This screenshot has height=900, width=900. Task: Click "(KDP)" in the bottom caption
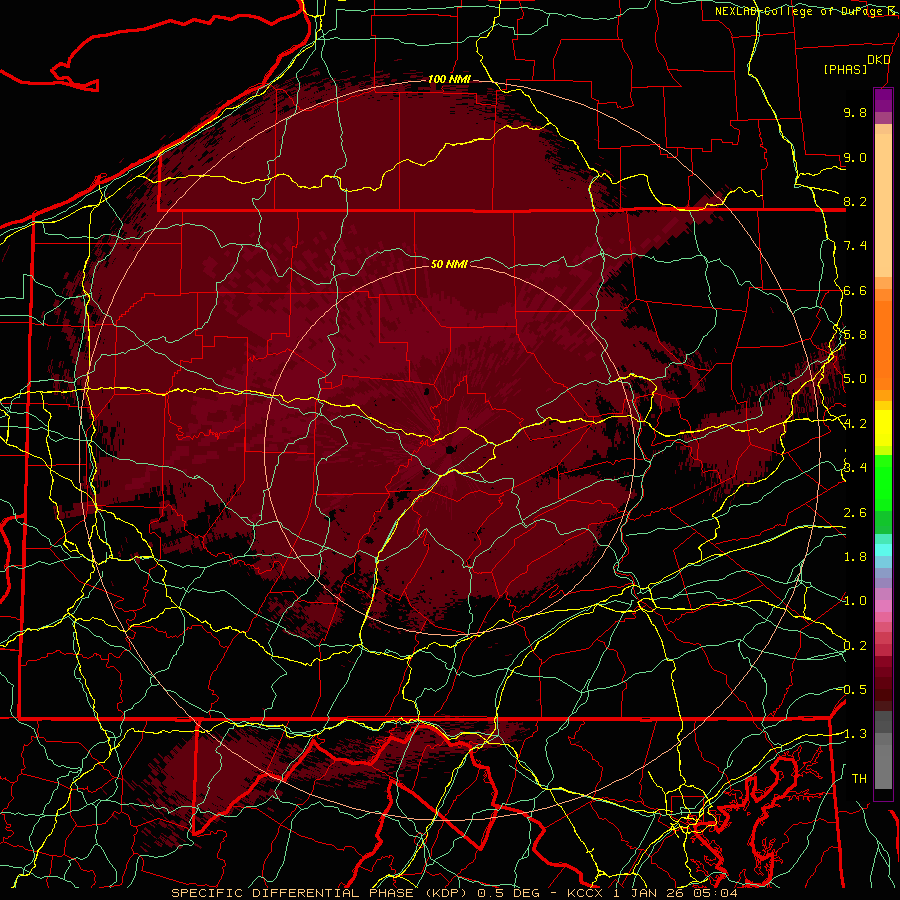pyautogui.click(x=446, y=893)
